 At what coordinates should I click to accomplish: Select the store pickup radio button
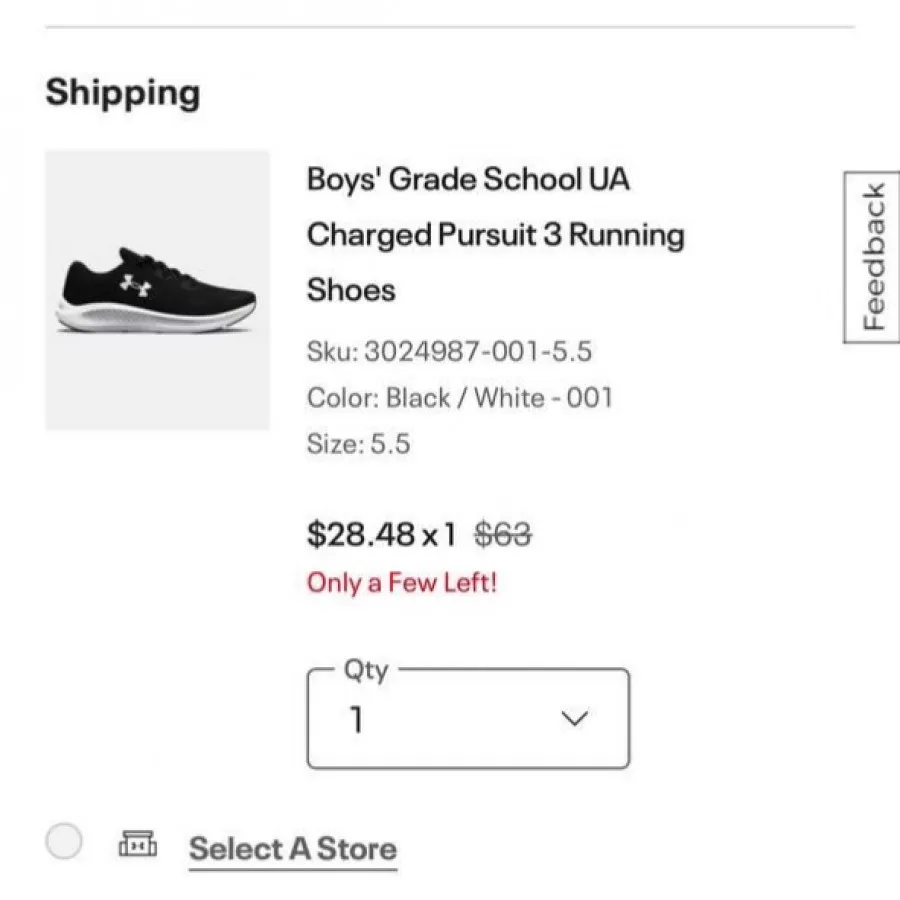pos(64,842)
